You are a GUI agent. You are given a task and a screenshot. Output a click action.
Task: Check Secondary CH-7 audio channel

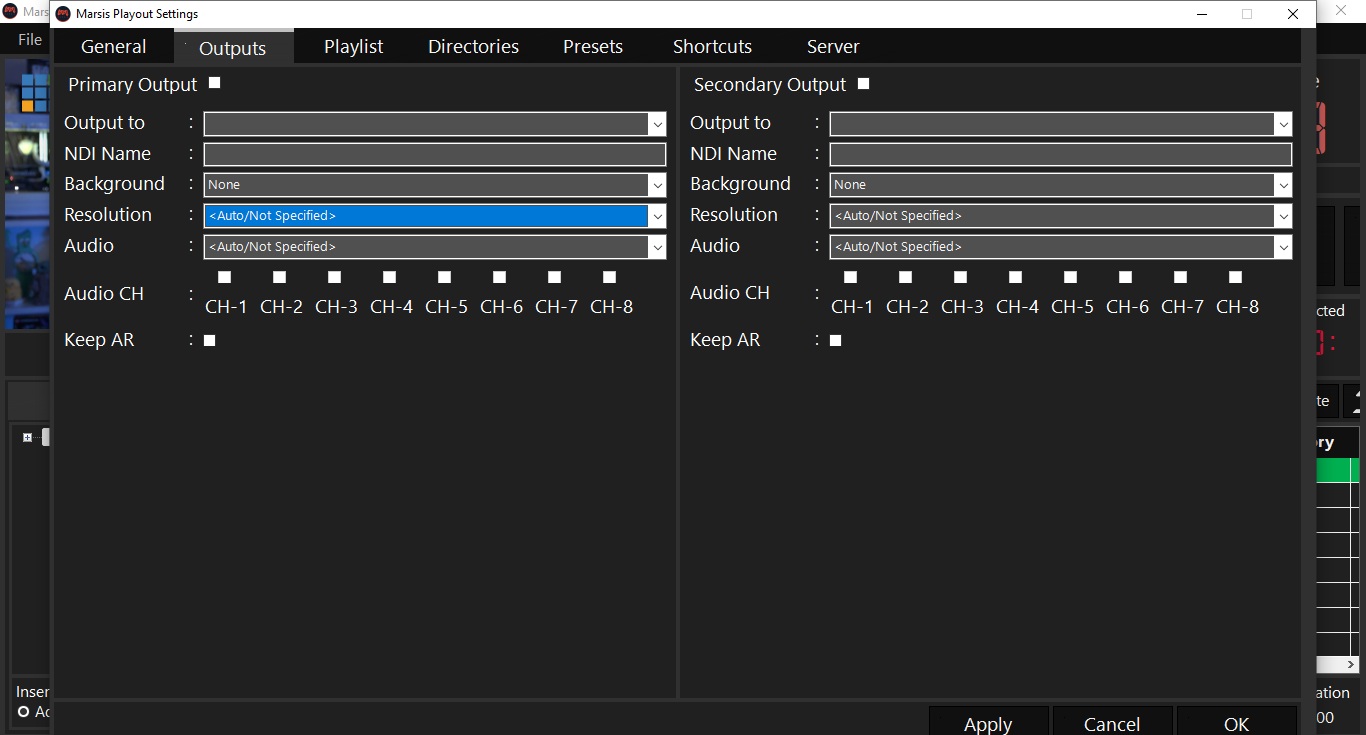coord(1180,277)
